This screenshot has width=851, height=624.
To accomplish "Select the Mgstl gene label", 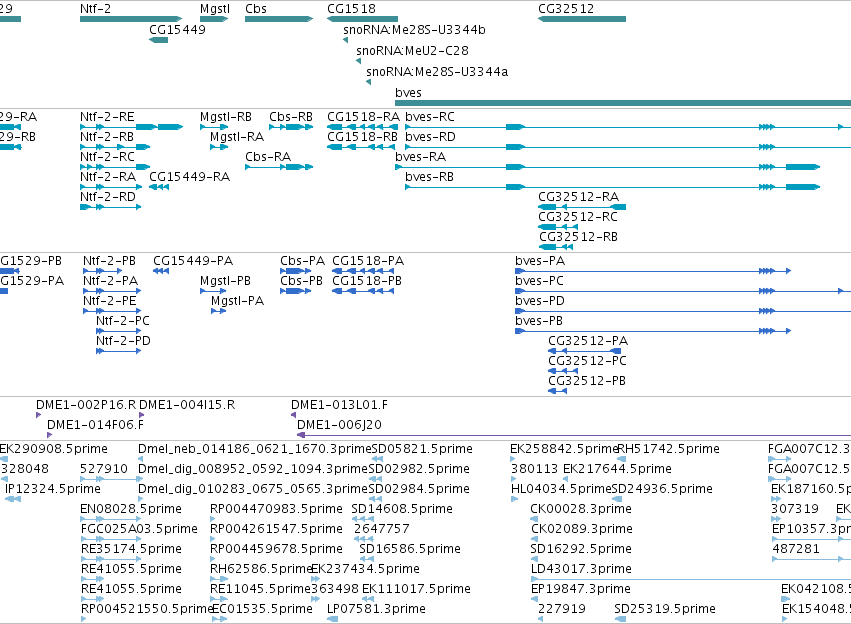I will [215, 9].
